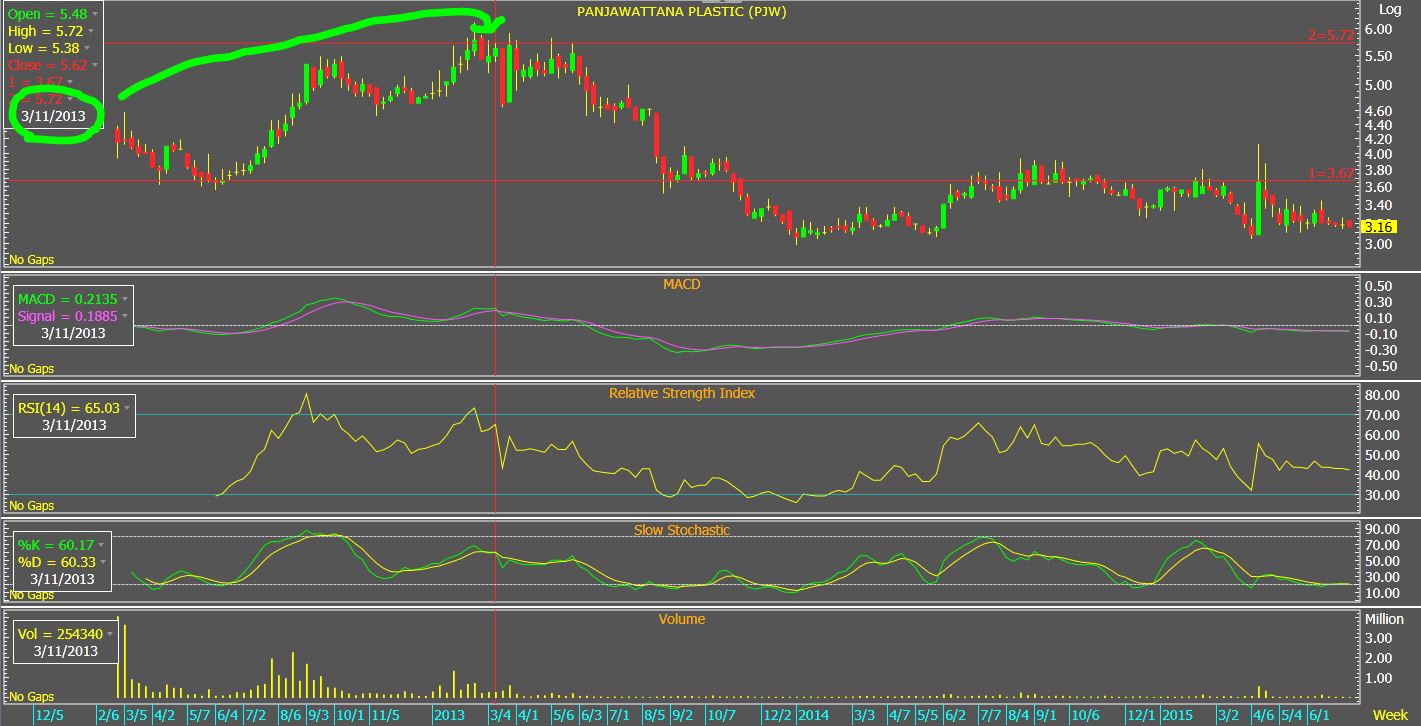Screen dimensions: 1421x726
Task: Click No Gaps in the Volume panel
Action: [31, 696]
